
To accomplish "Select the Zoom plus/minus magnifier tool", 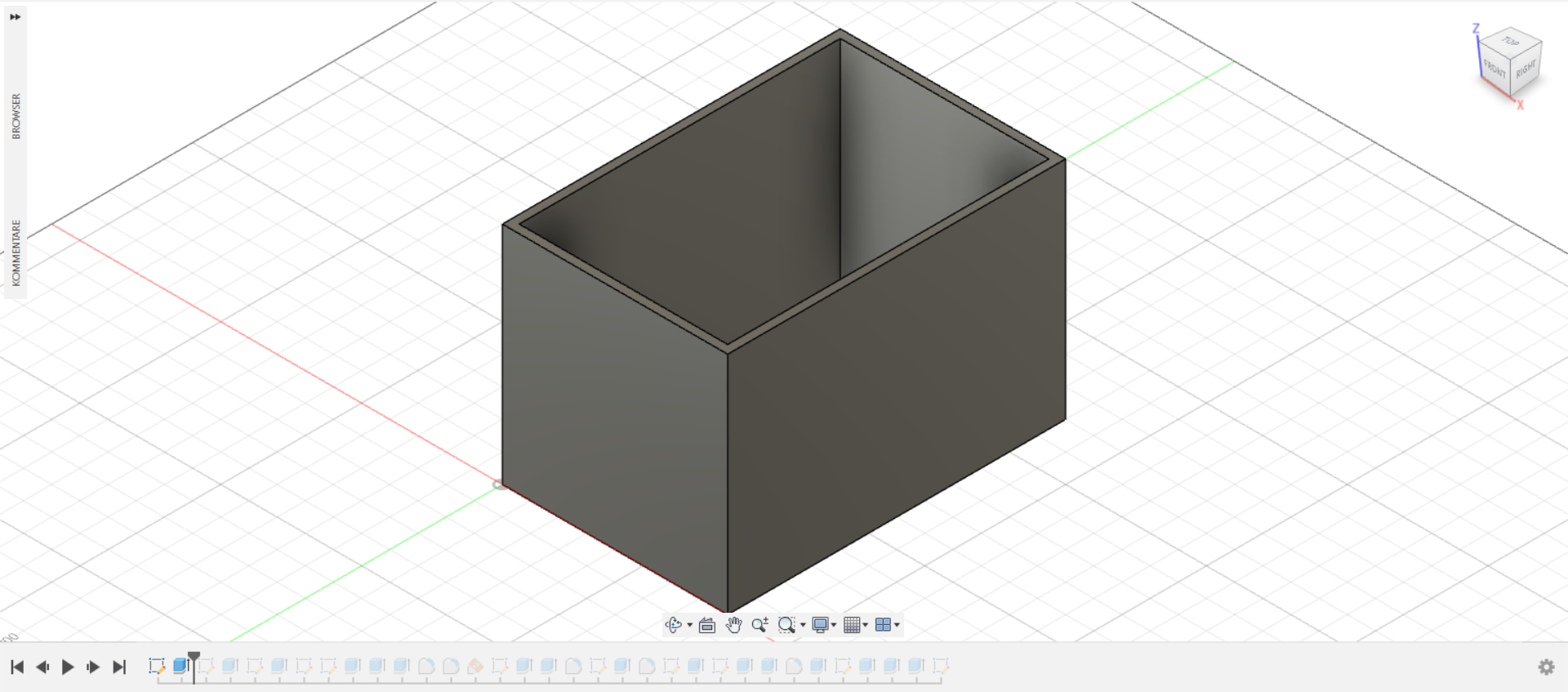I will [759, 625].
